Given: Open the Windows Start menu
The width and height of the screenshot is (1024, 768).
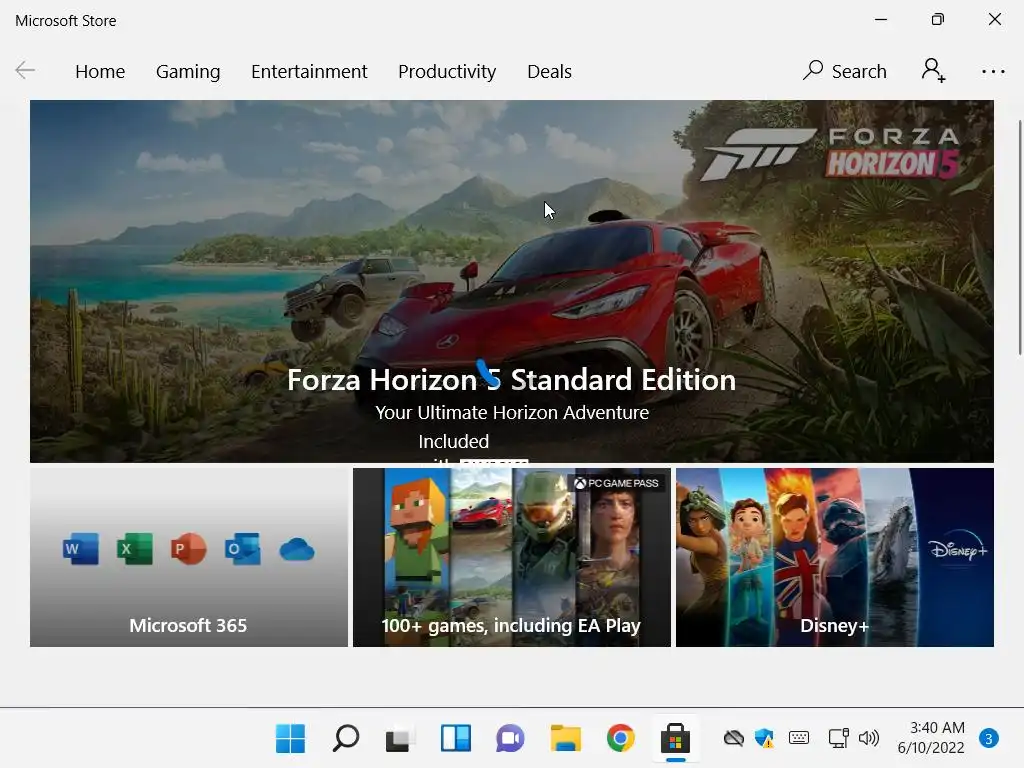Looking at the screenshot, I should tap(290, 738).
